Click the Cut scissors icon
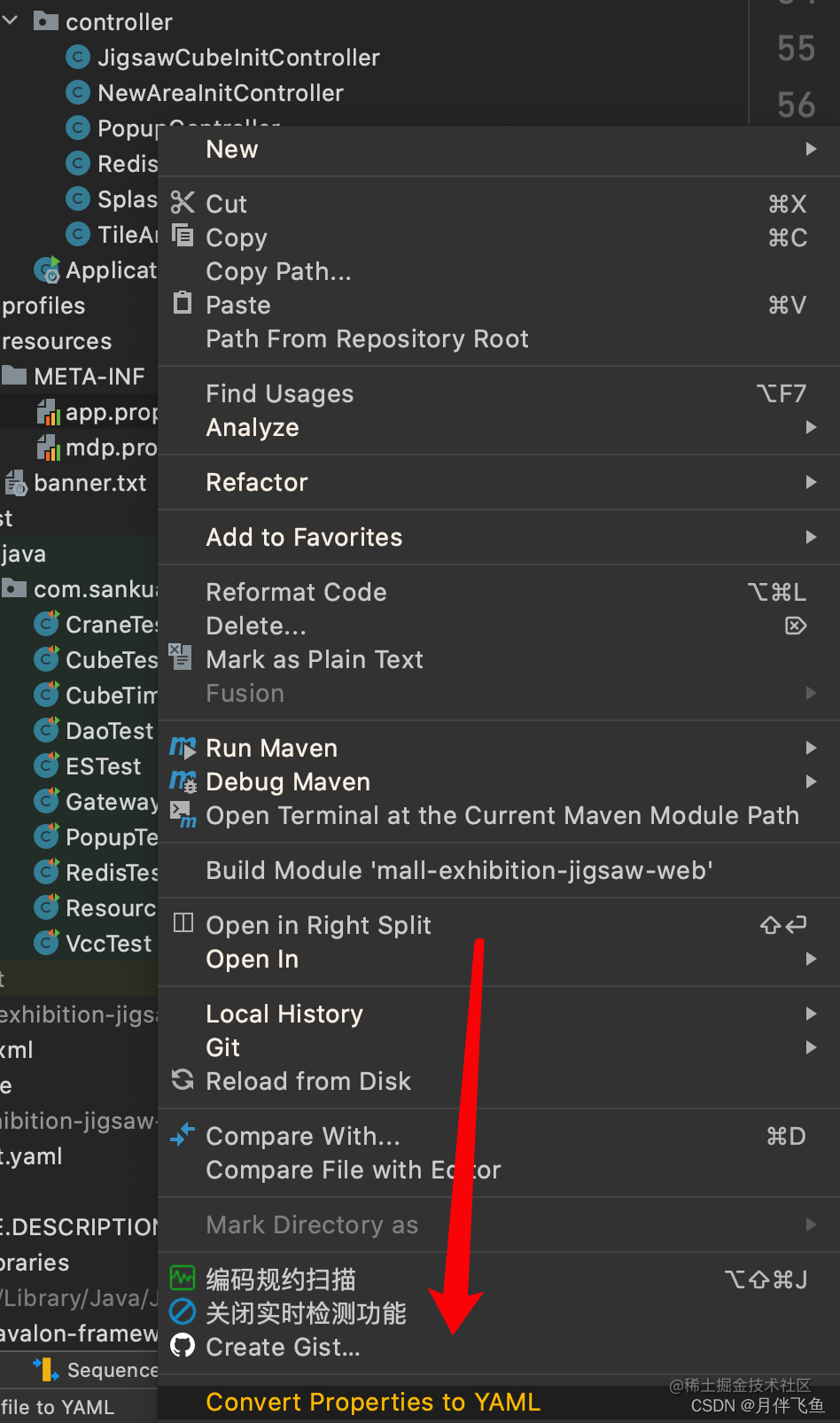This screenshot has height=1423, width=840. pos(183,203)
